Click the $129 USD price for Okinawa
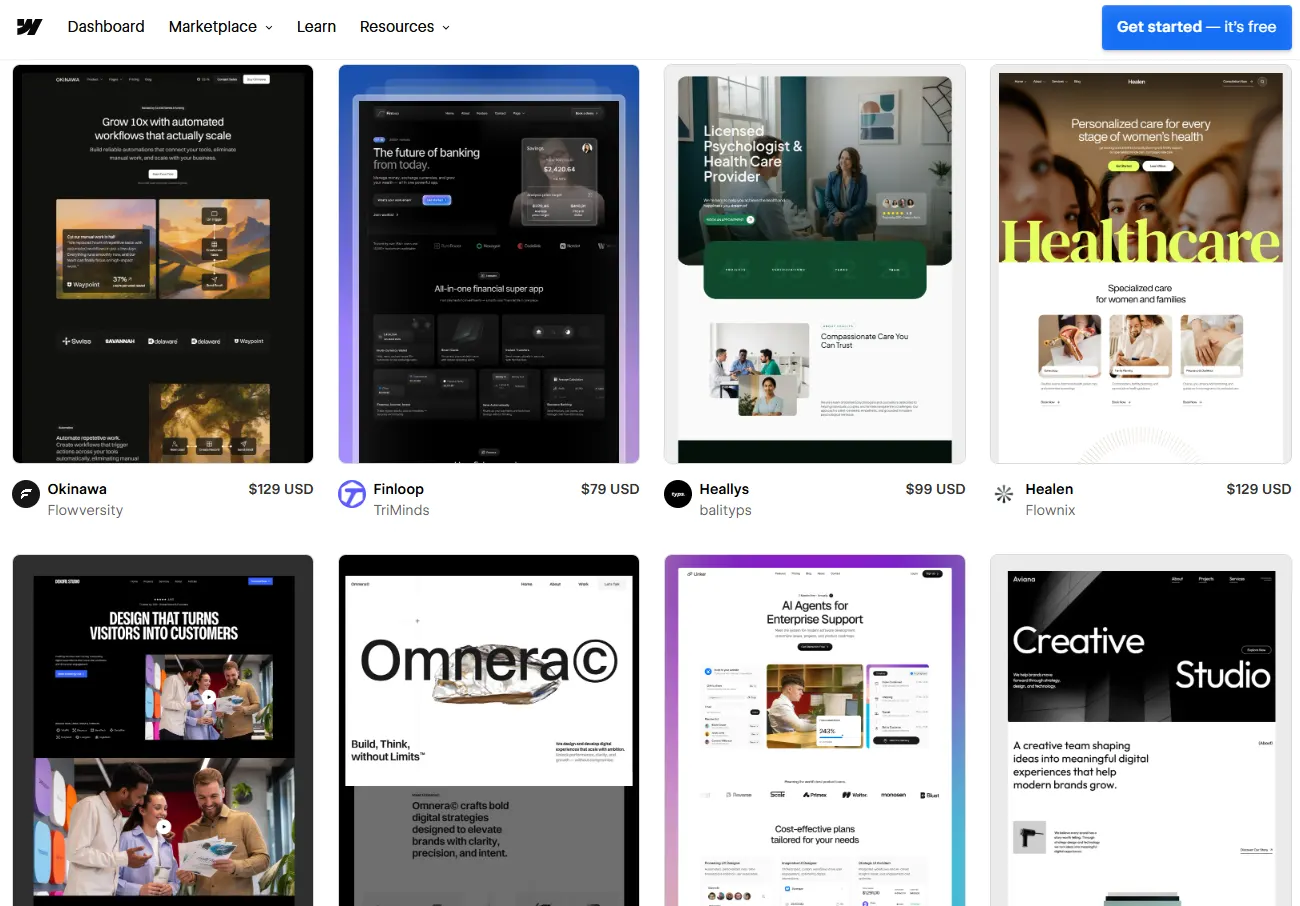Viewport: 1300px width, 906px height. click(x=281, y=489)
